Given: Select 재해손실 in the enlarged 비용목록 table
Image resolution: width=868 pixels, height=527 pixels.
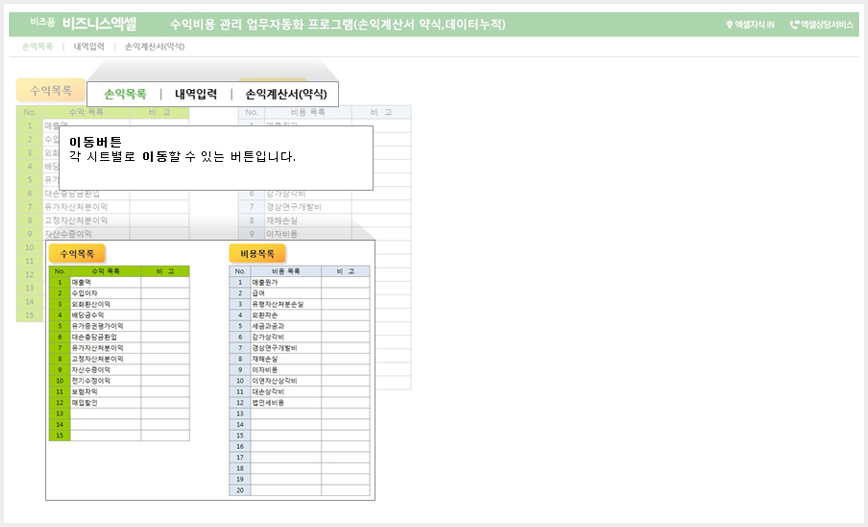Looking at the screenshot, I should pos(286,359).
